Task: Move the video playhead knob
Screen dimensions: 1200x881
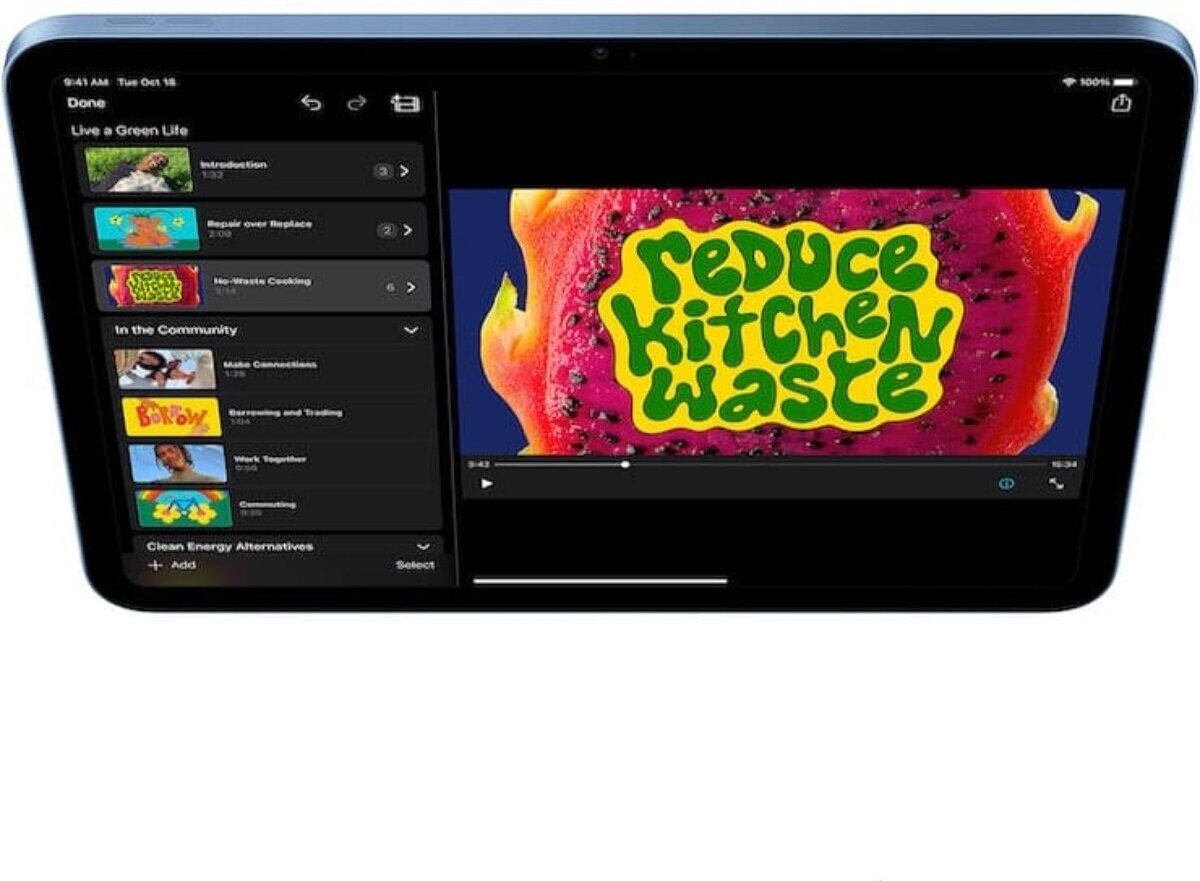Action: coord(625,464)
